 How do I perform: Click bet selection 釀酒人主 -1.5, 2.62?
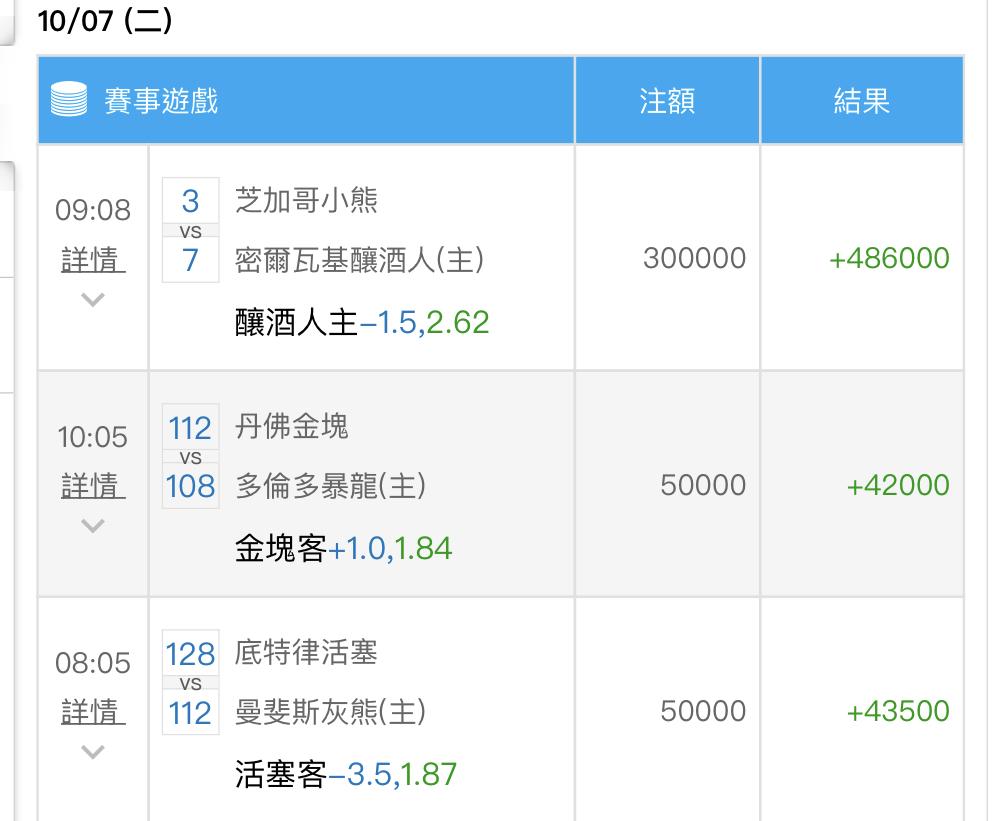coord(362,322)
